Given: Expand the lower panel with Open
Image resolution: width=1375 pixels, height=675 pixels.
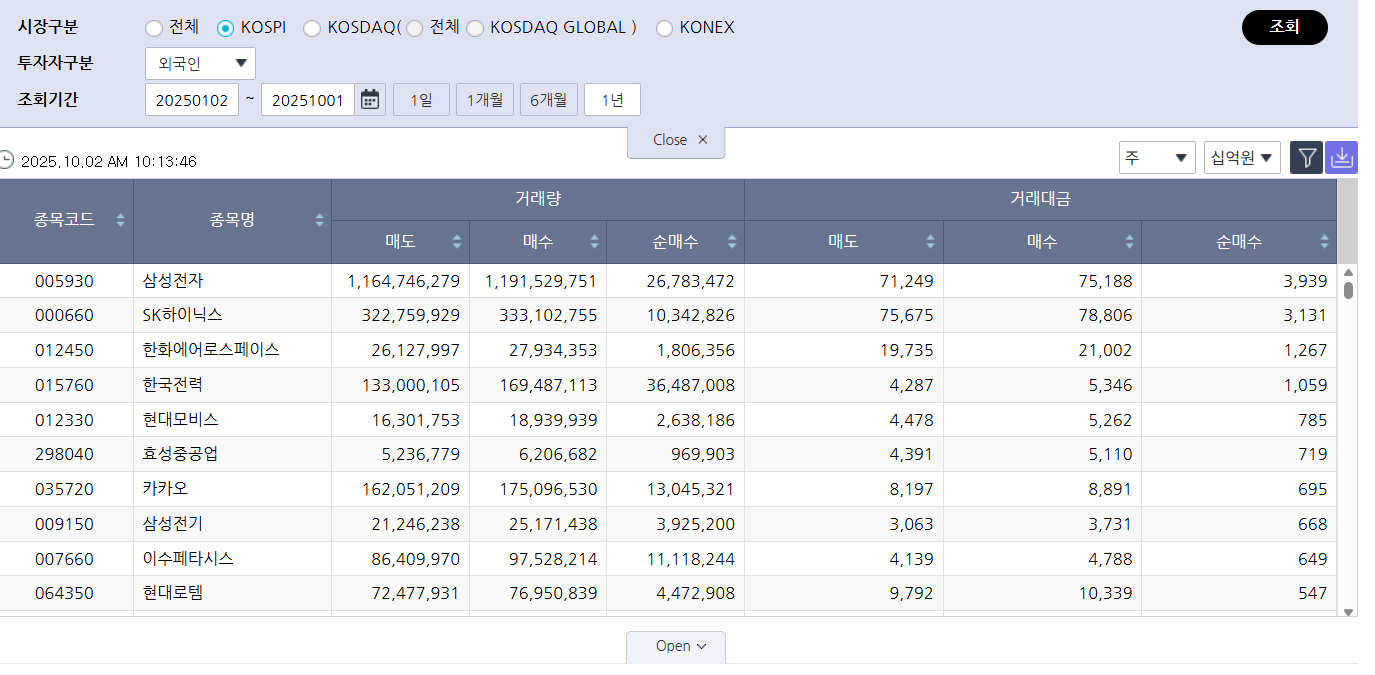Looking at the screenshot, I should click(x=676, y=646).
